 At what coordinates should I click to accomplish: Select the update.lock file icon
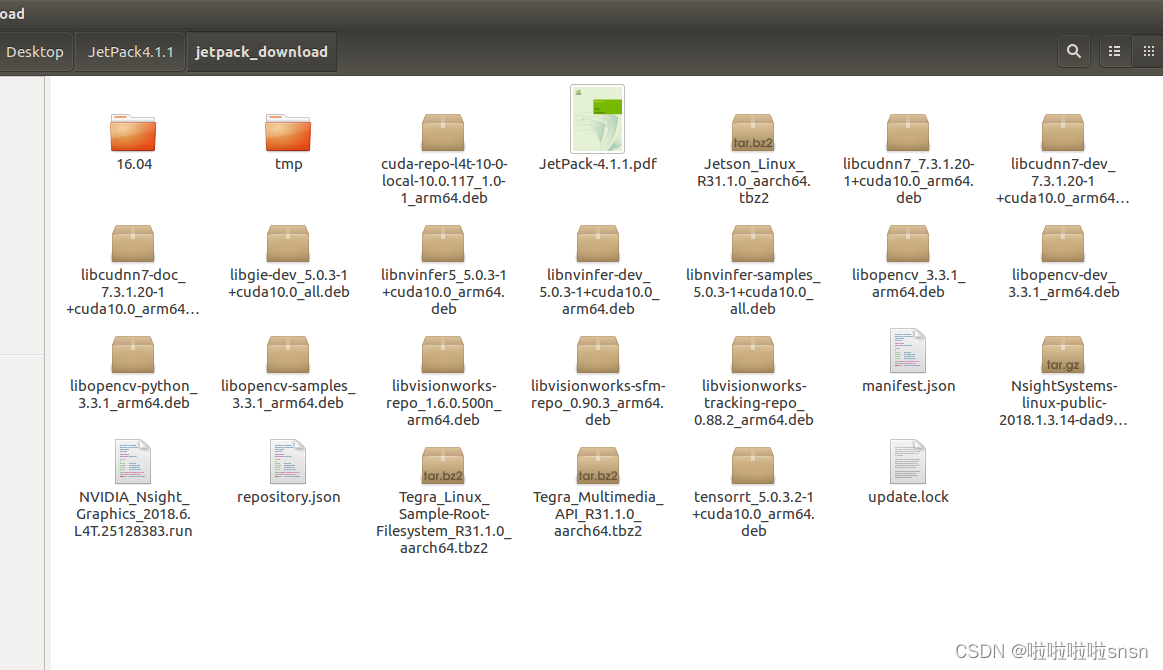908,462
